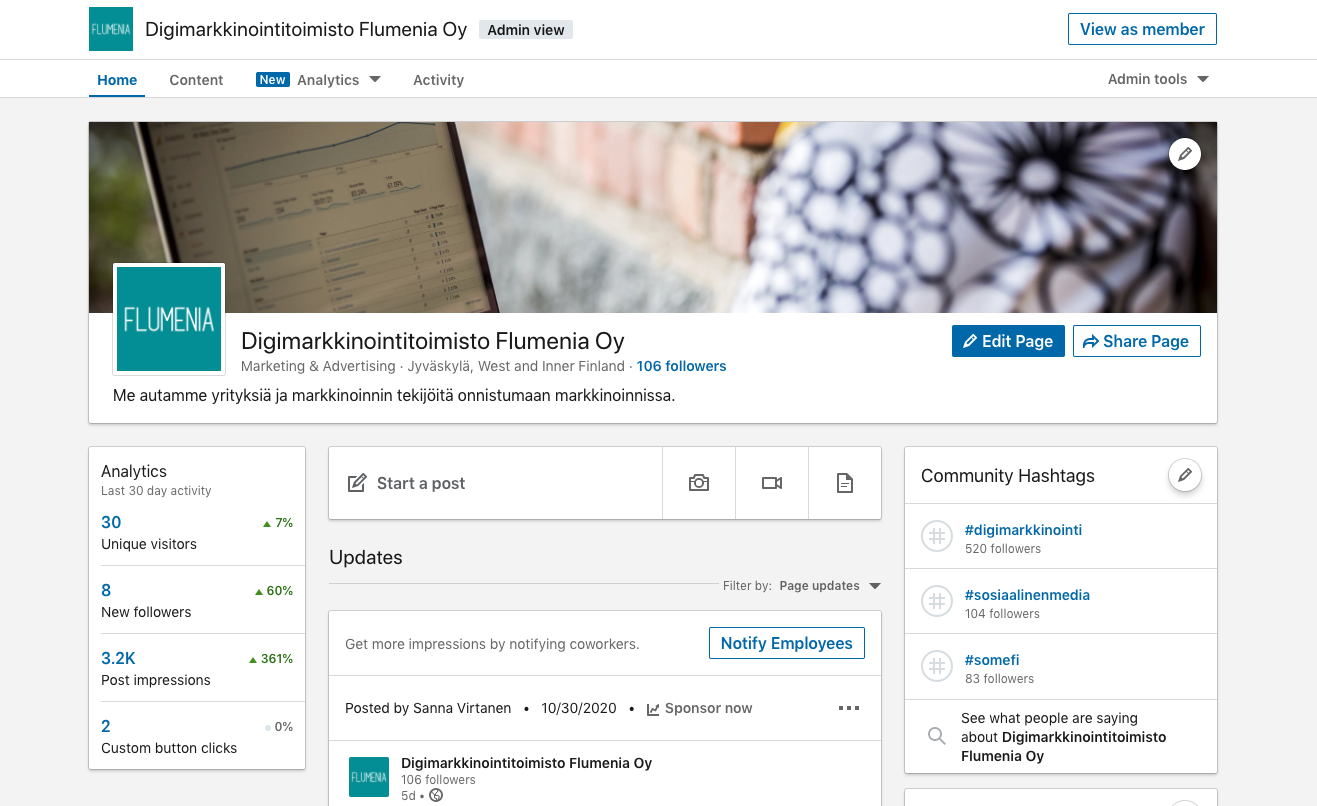Click the post author name Digimarkkinointitoimisto Flumenia Oy
Viewport: 1317px width, 806px height.
[526, 763]
